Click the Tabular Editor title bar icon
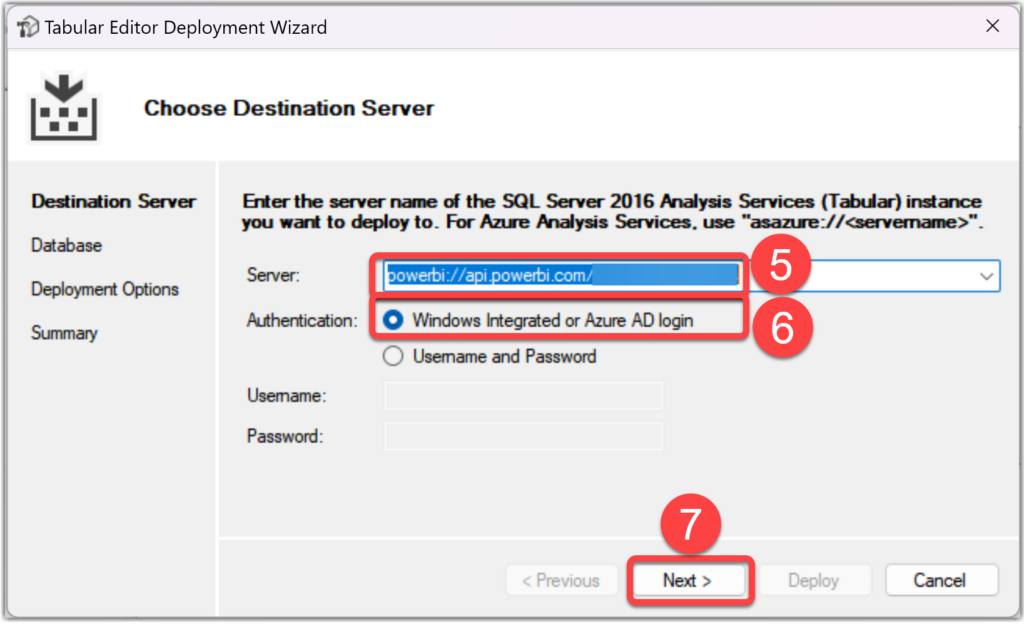Screen dimensions: 1024x626 point(27,27)
